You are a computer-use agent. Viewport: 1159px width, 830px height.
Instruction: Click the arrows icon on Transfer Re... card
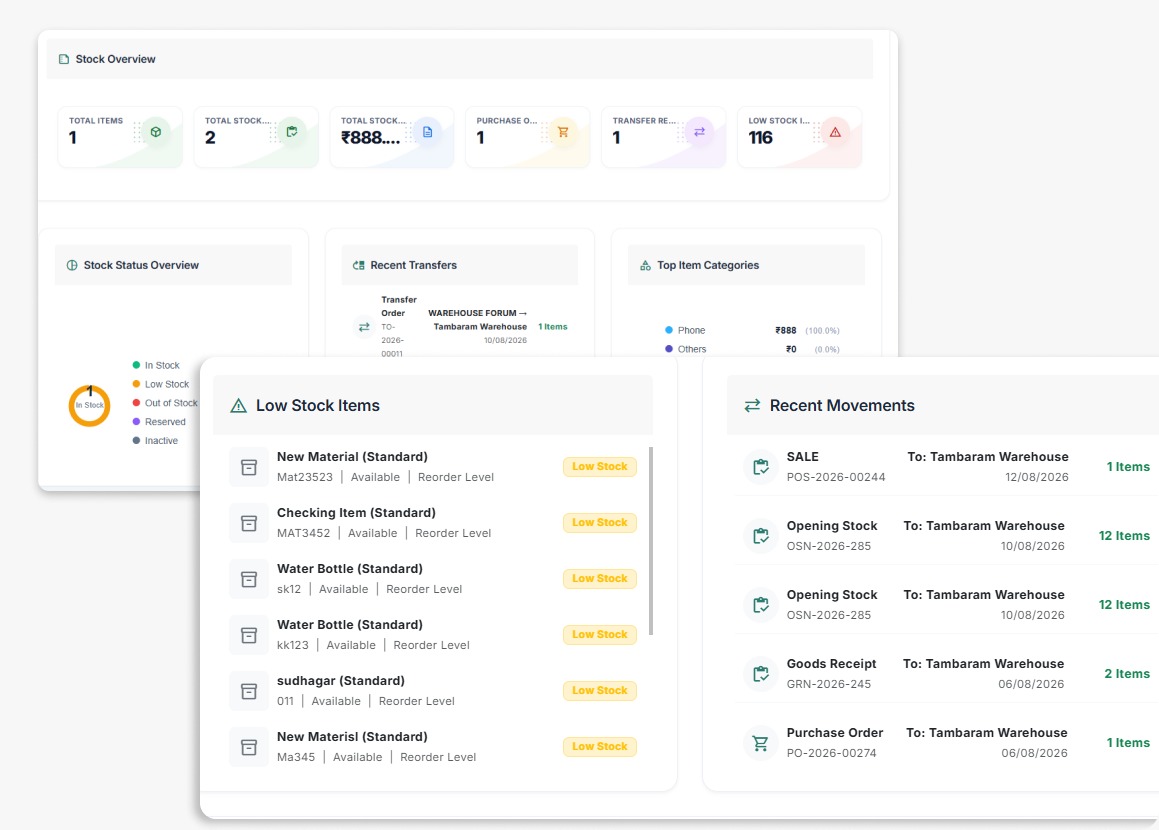tap(699, 132)
